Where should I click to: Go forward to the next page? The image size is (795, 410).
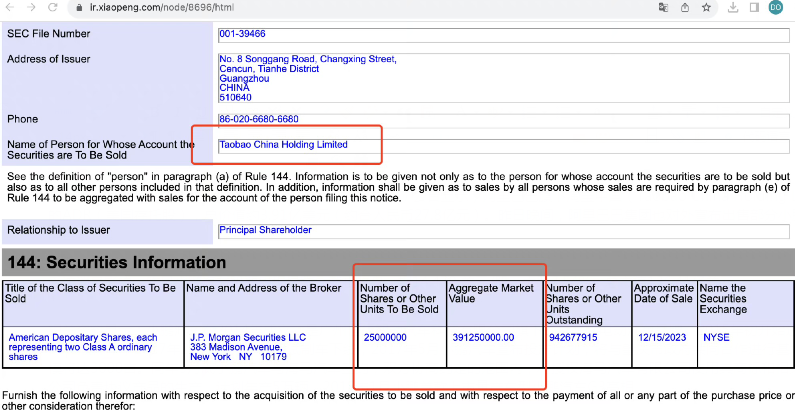[x=31, y=8]
